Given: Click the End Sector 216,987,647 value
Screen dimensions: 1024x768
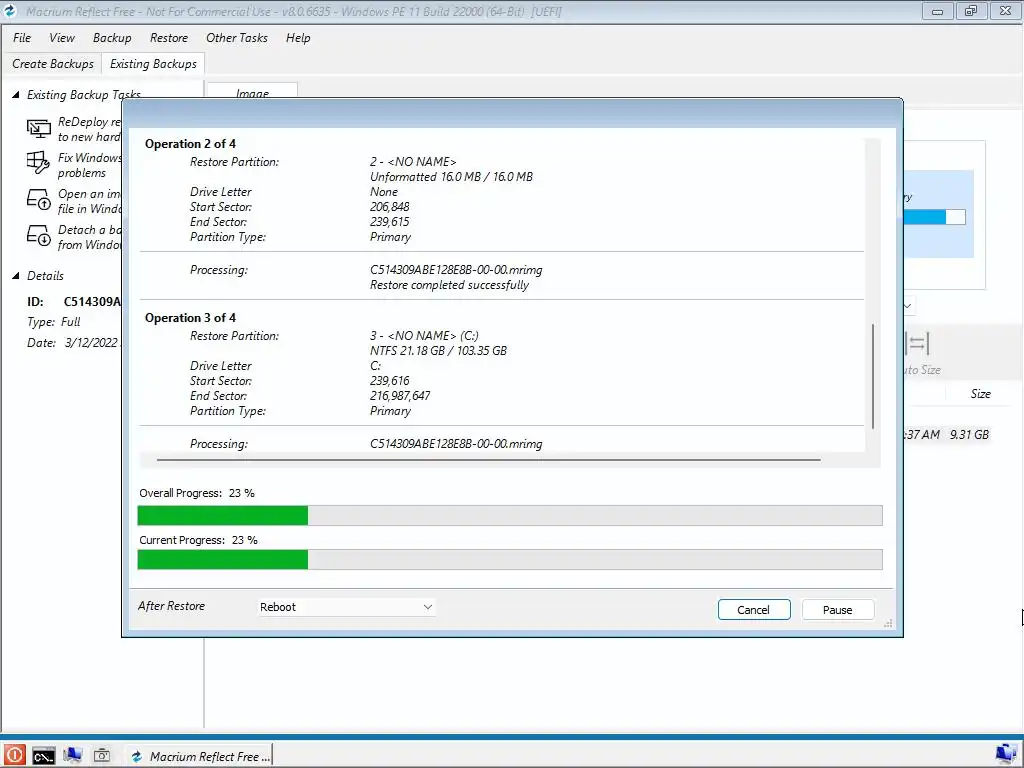Looking at the screenshot, I should coord(400,396).
